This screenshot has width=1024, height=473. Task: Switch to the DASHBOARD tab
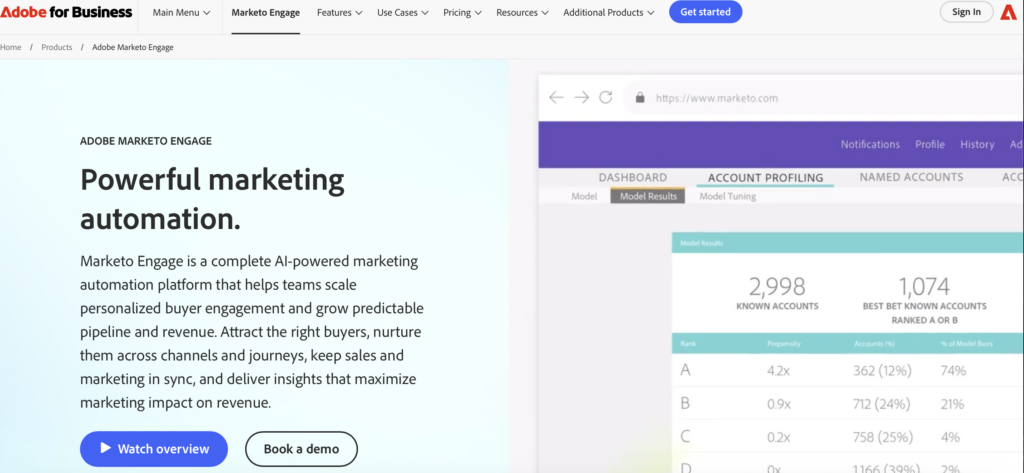coord(633,177)
